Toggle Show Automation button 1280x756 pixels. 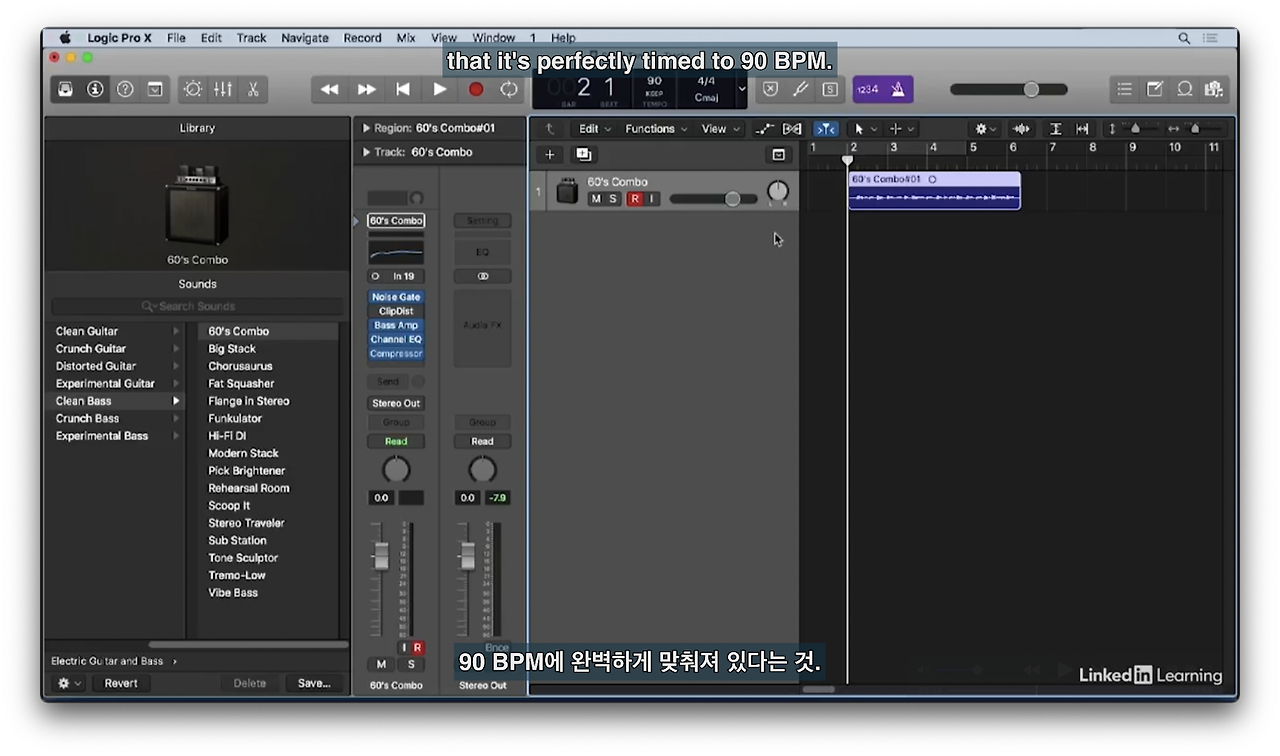pos(765,129)
